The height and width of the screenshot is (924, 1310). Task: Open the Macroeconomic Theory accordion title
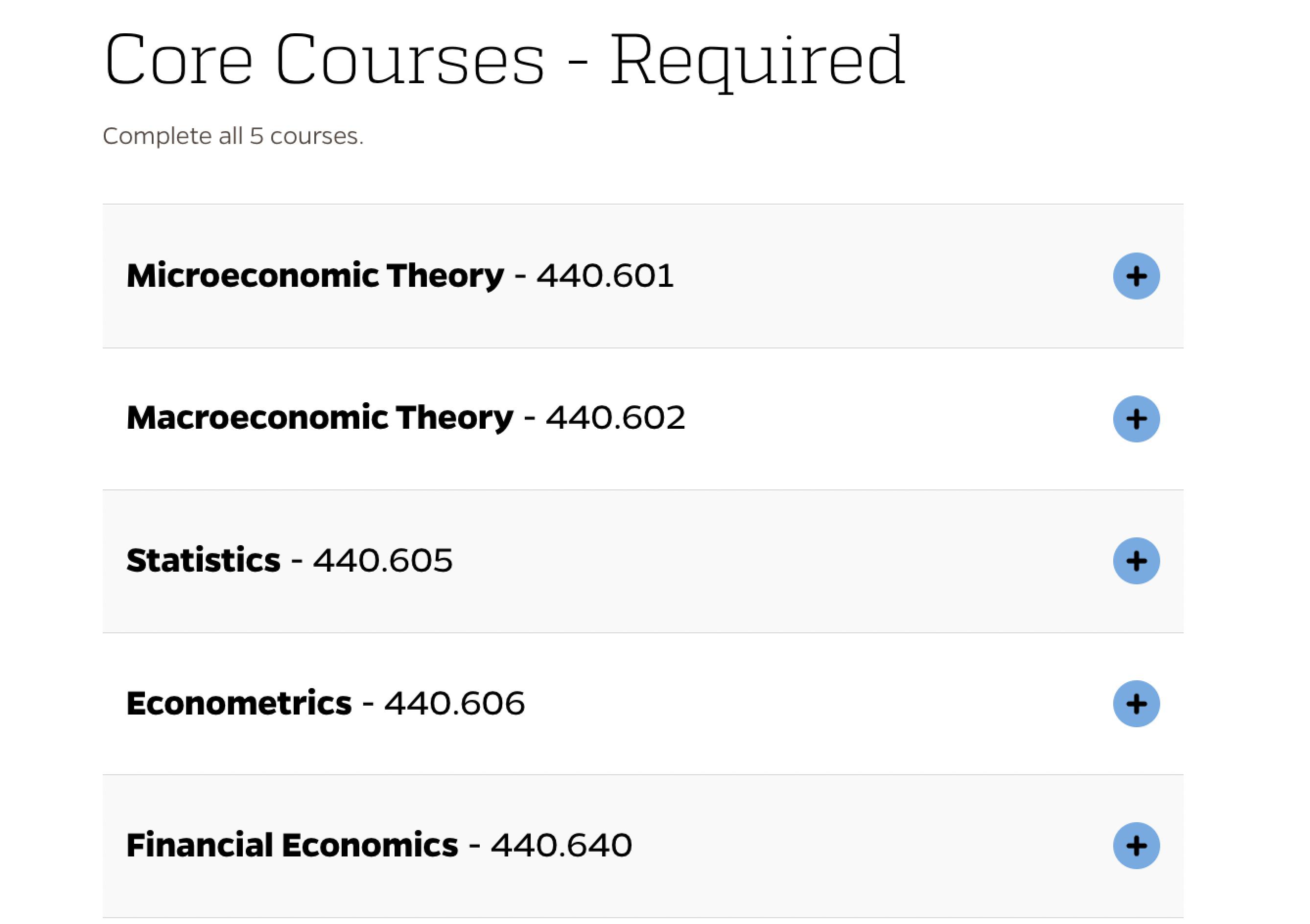(x=320, y=418)
